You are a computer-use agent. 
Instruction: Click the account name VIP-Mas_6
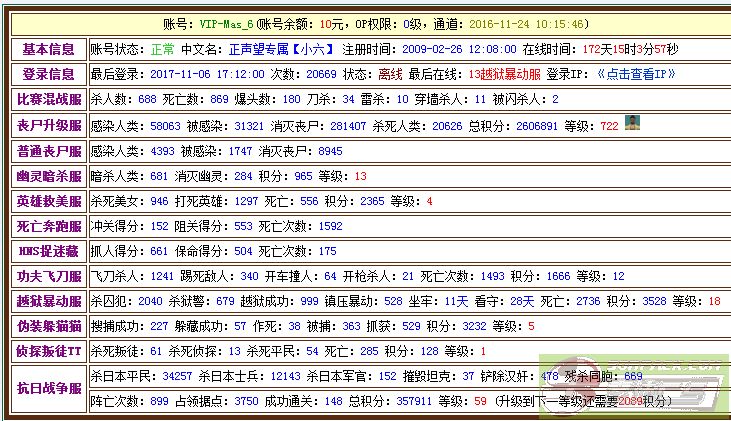[x=227, y=24]
